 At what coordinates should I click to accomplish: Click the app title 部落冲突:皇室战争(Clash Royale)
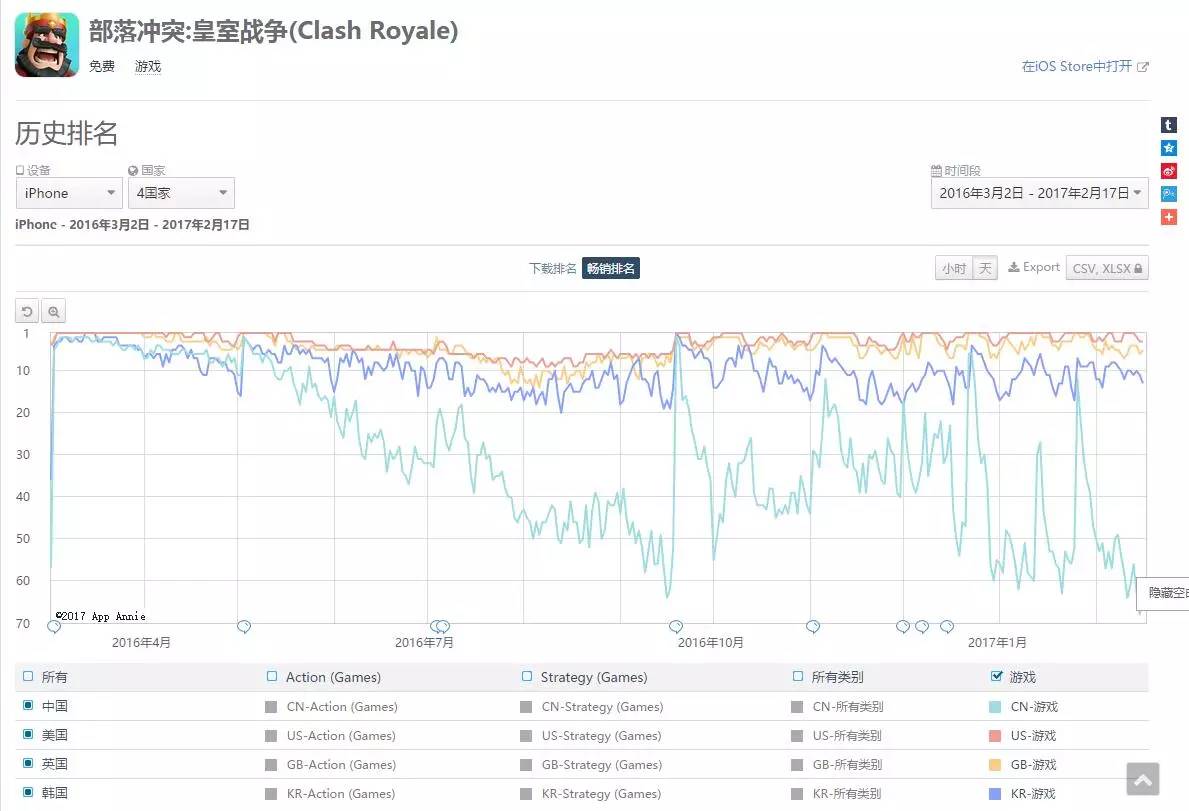[274, 31]
